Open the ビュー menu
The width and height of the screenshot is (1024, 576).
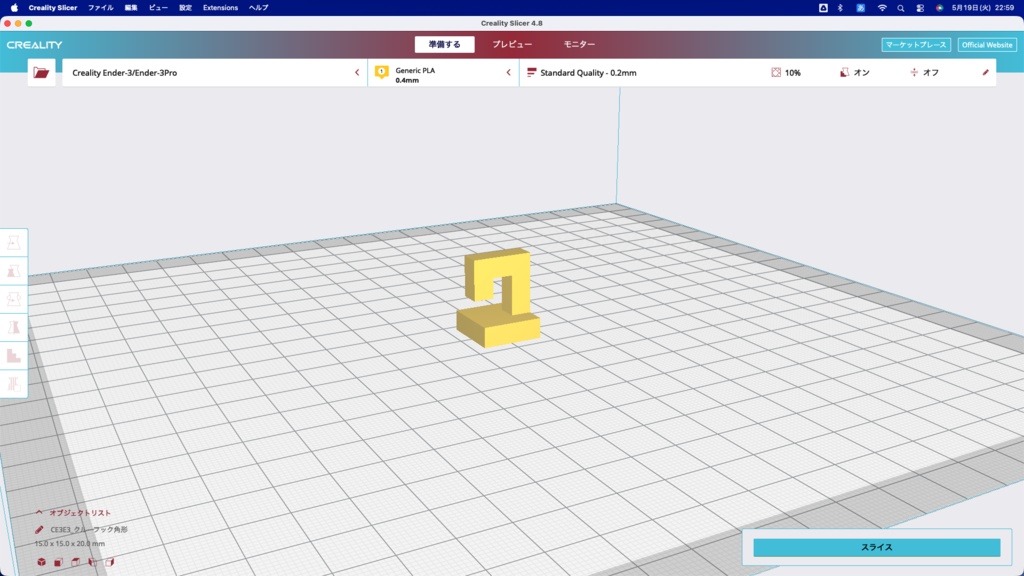[x=158, y=8]
